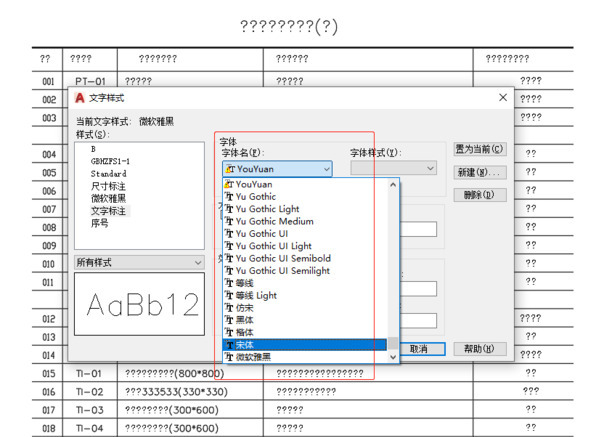Select the Standard style

[109, 174]
